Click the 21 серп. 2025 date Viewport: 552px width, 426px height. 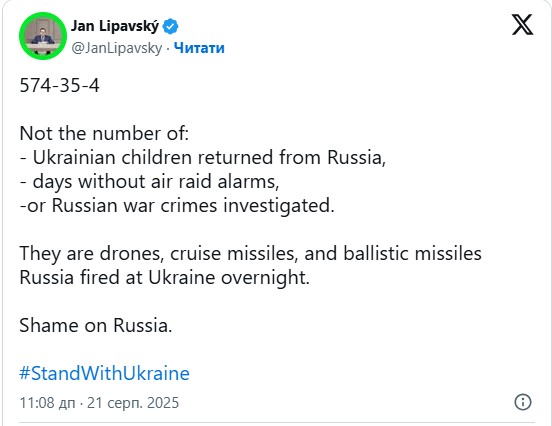pyautogui.click(x=133, y=403)
